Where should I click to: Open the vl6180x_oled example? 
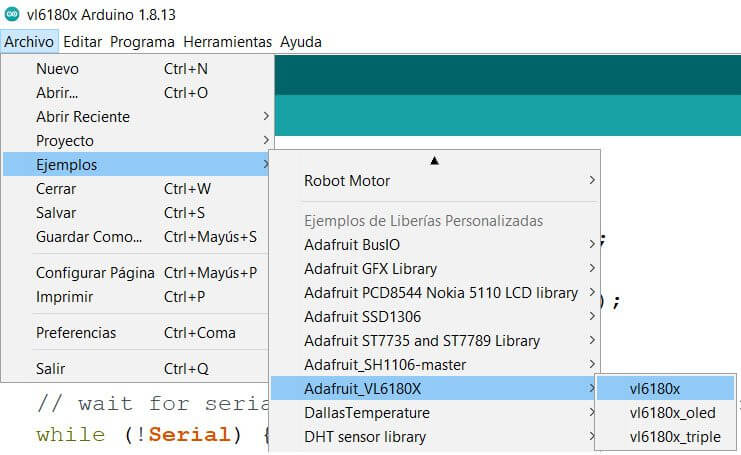672,413
